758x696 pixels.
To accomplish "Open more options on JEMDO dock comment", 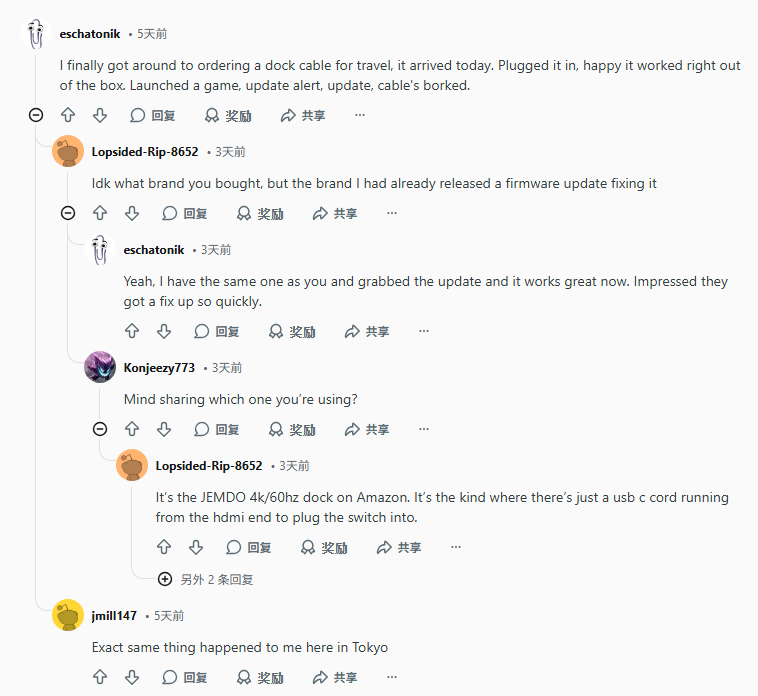I will pos(456,548).
